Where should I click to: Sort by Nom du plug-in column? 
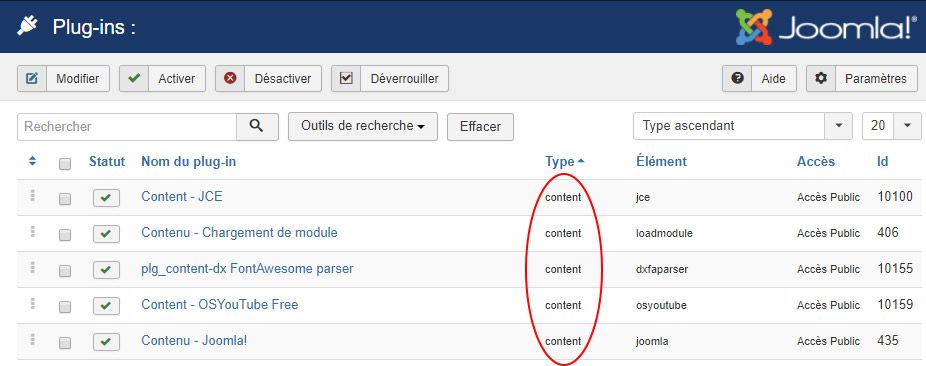point(188,161)
